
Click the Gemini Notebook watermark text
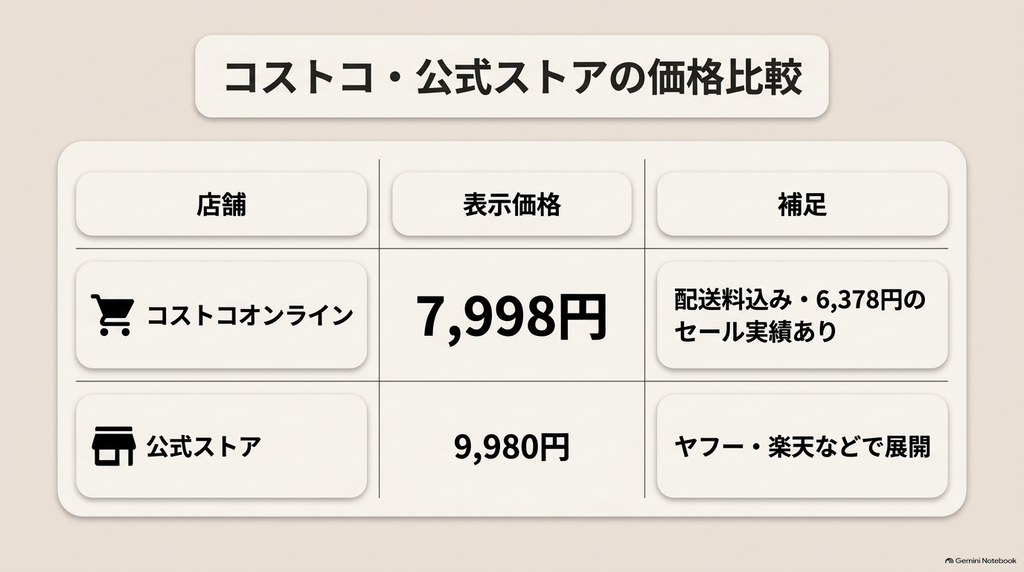pyautogui.click(x=986, y=561)
